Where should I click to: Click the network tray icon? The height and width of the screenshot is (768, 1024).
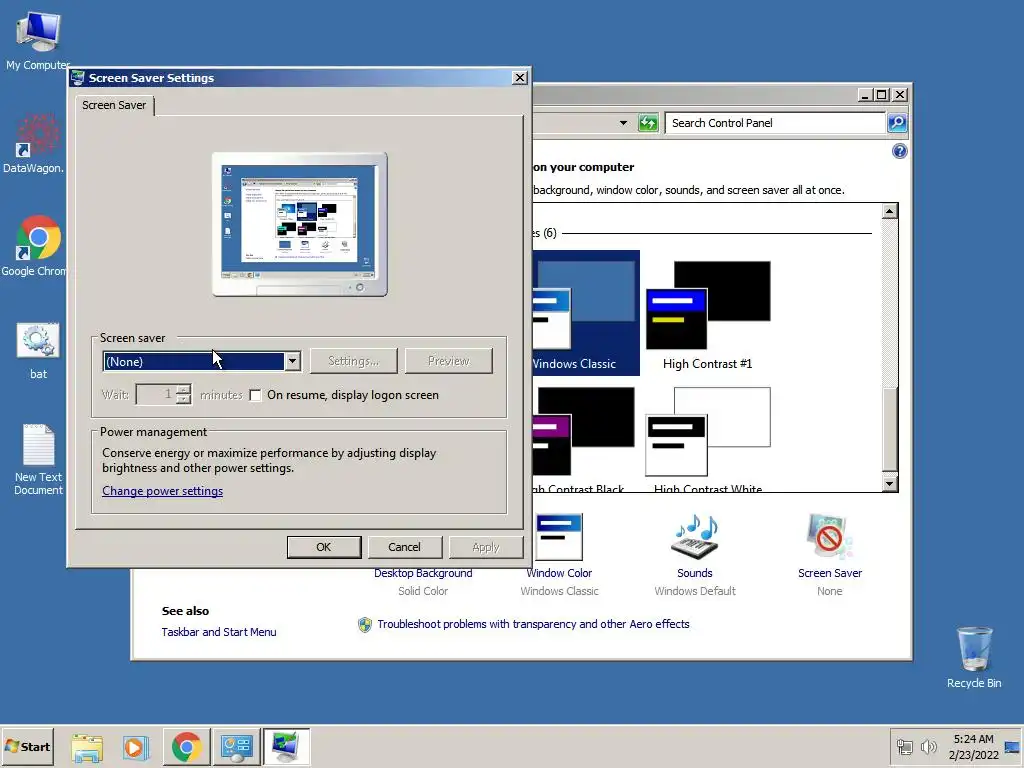tap(904, 746)
